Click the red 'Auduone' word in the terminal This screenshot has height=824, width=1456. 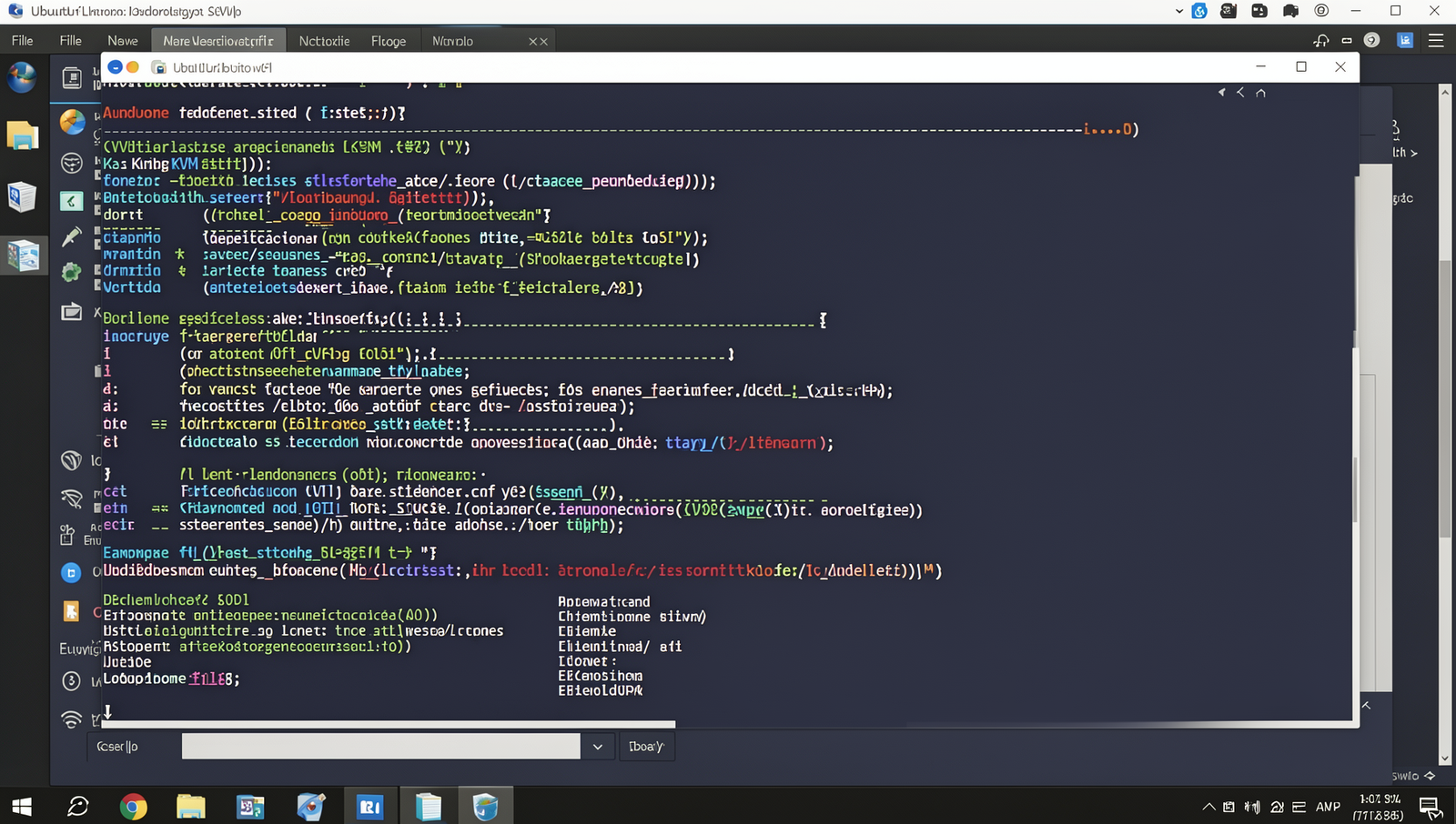[136, 113]
